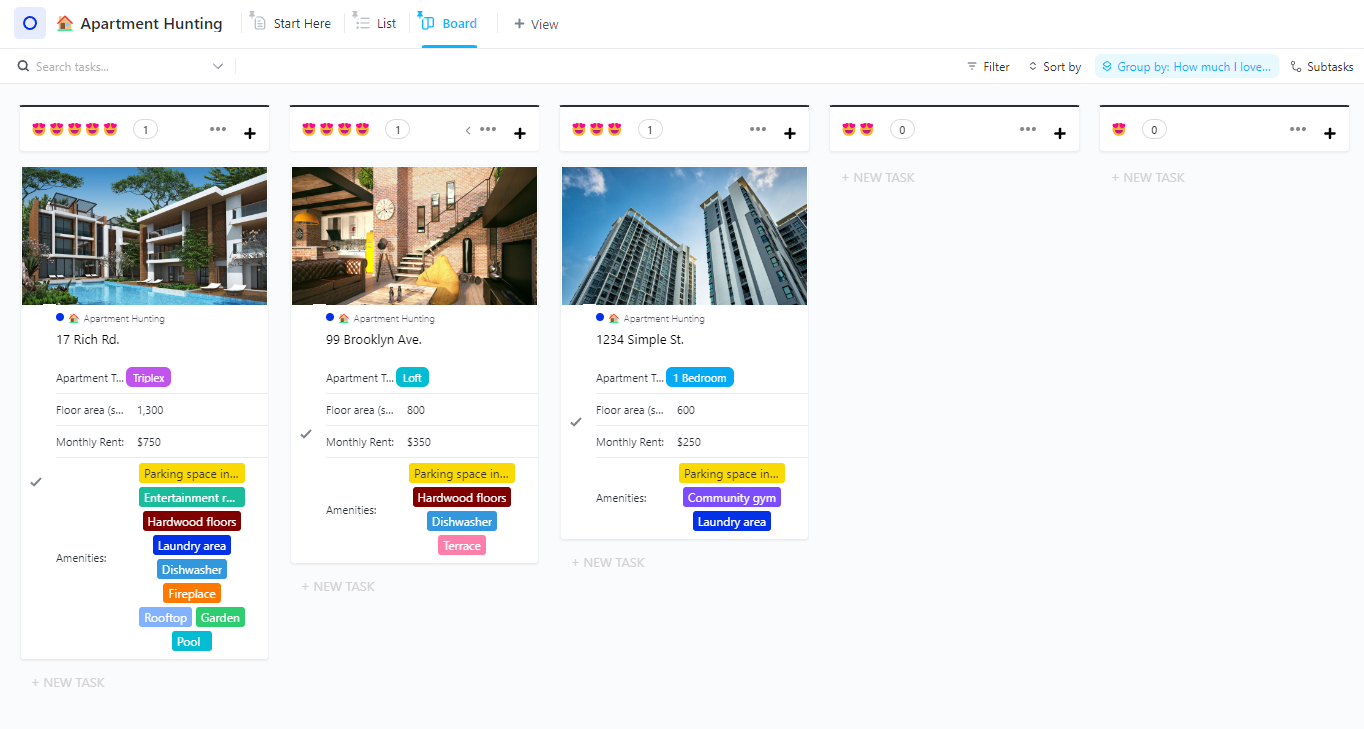
Task: Open Group by: How much I love dropdown
Action: [x=1186, y=67]
